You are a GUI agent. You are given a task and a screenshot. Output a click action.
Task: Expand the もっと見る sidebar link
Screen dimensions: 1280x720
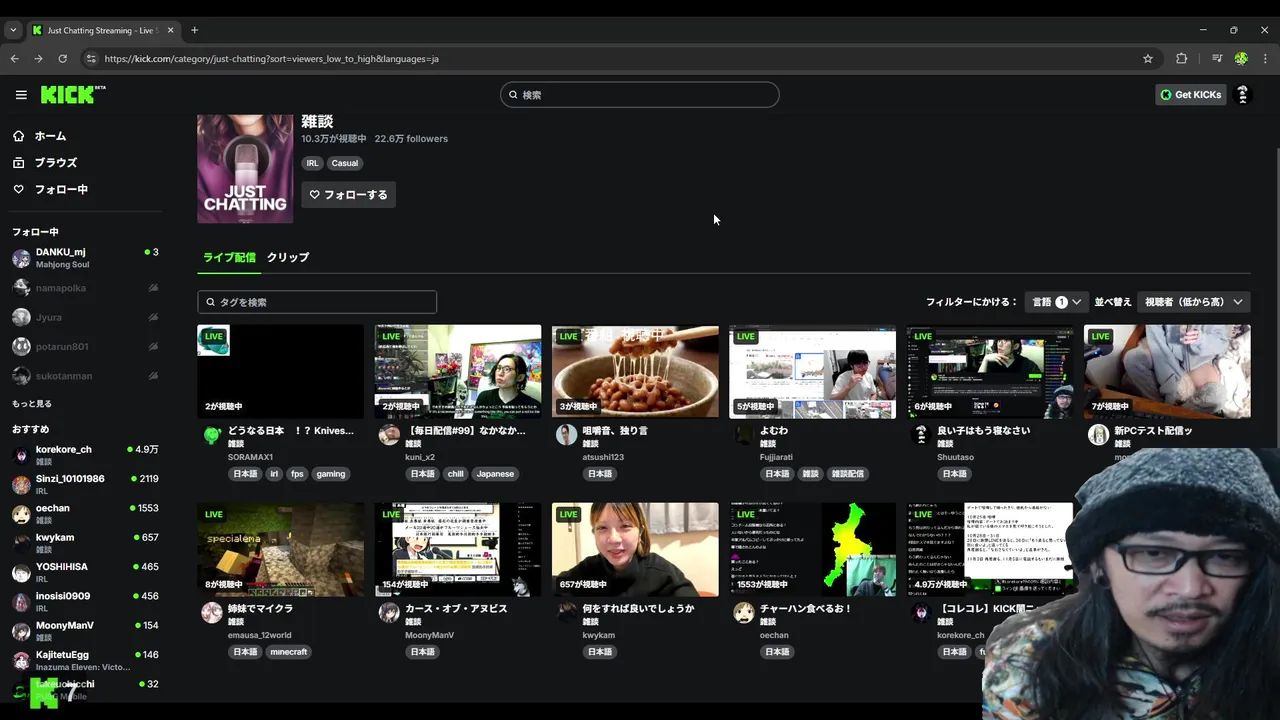pos(32,404)
